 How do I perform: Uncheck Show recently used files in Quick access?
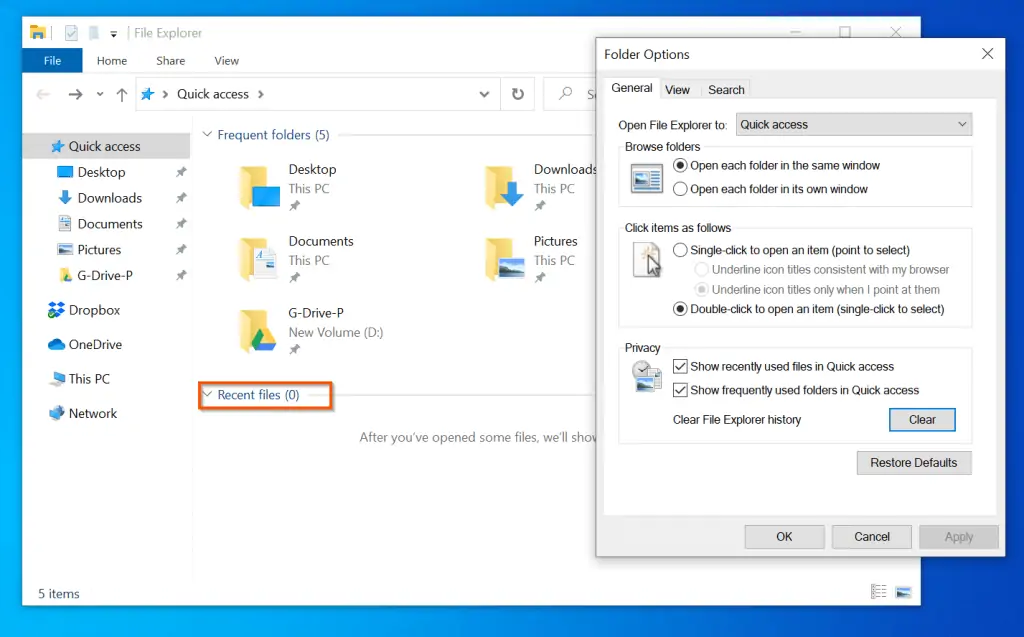click(x=682, y=367)
